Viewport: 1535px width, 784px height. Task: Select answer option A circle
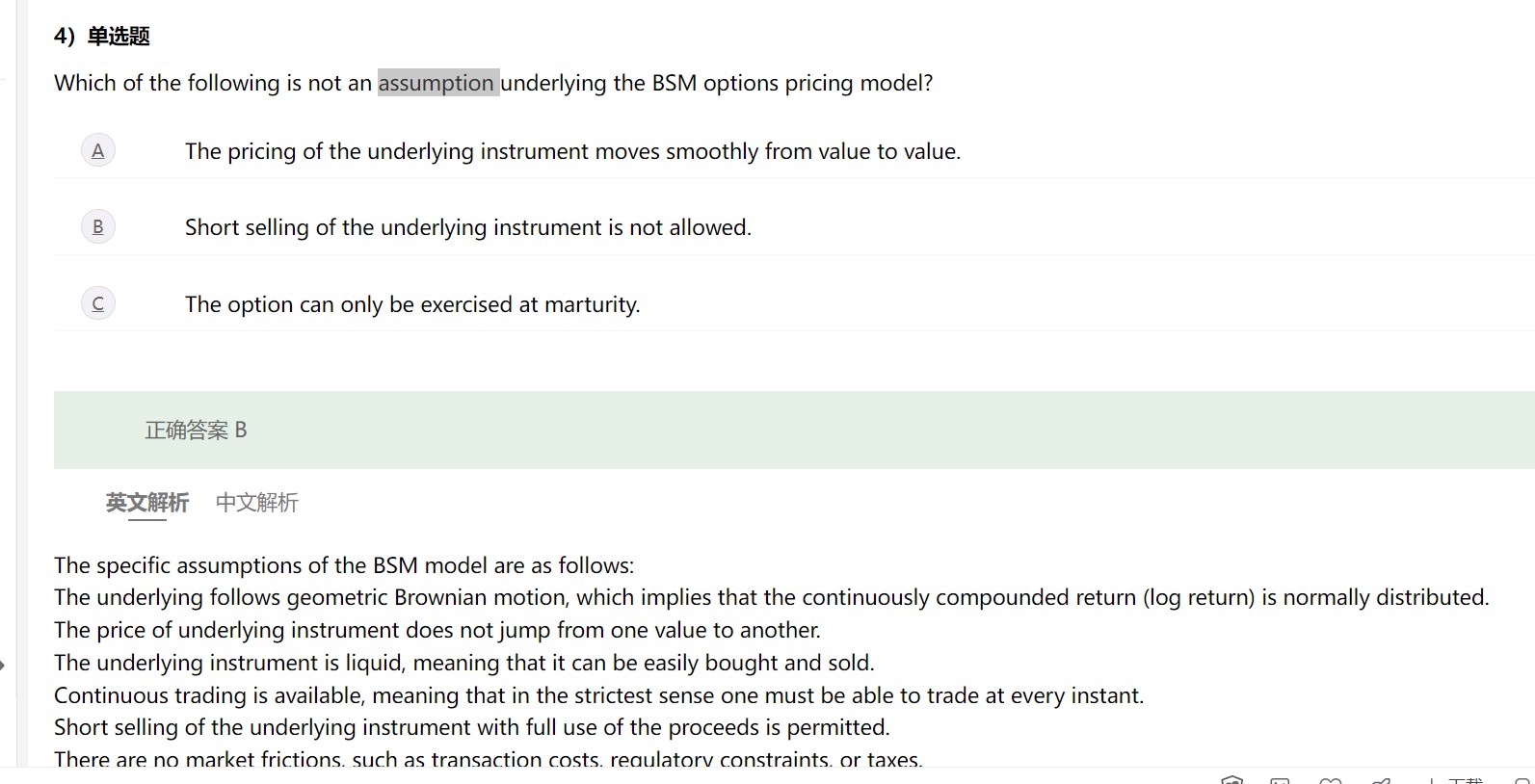[98, 151]
